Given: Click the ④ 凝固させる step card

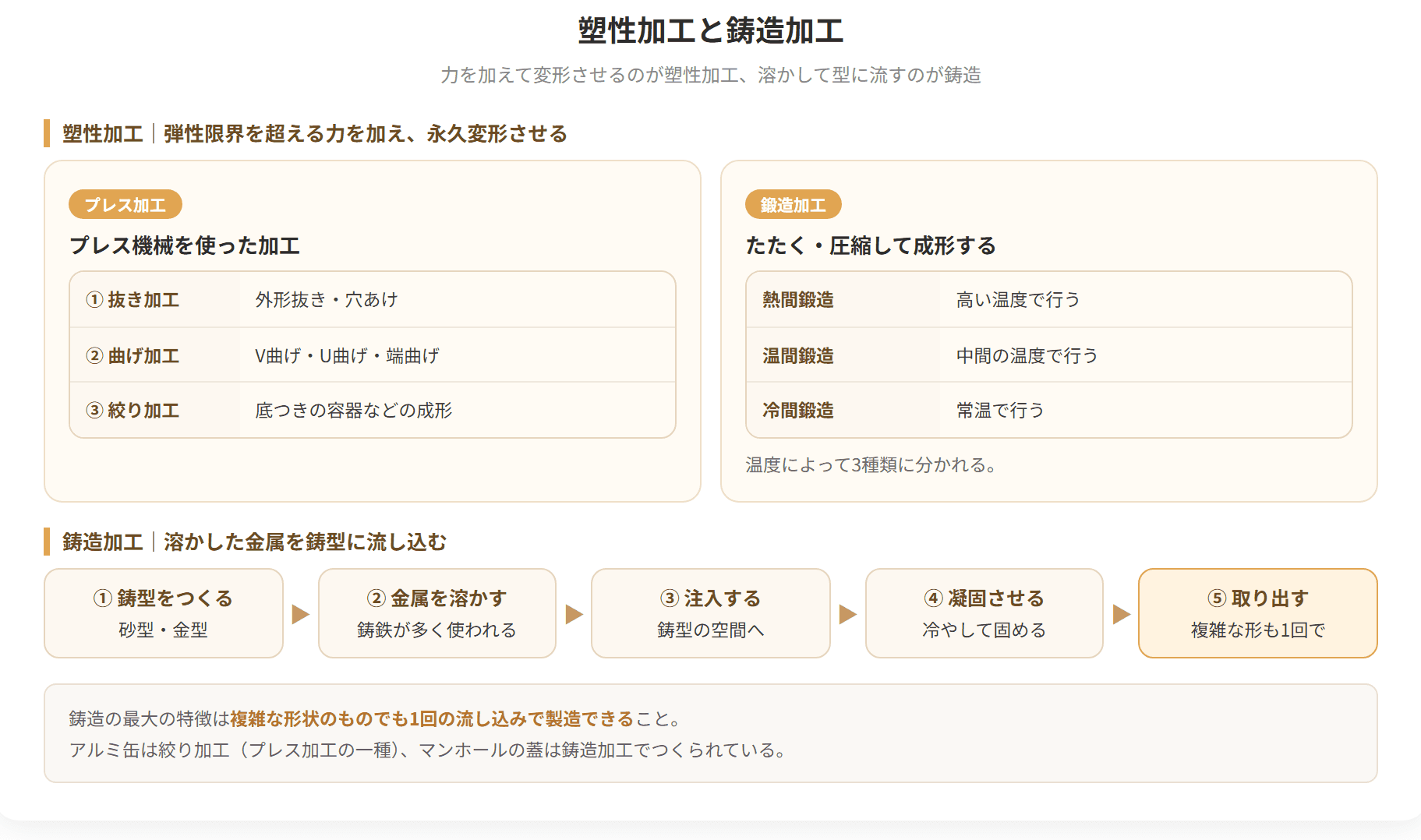Looking at the screenshot, I should tap(984, 613).
